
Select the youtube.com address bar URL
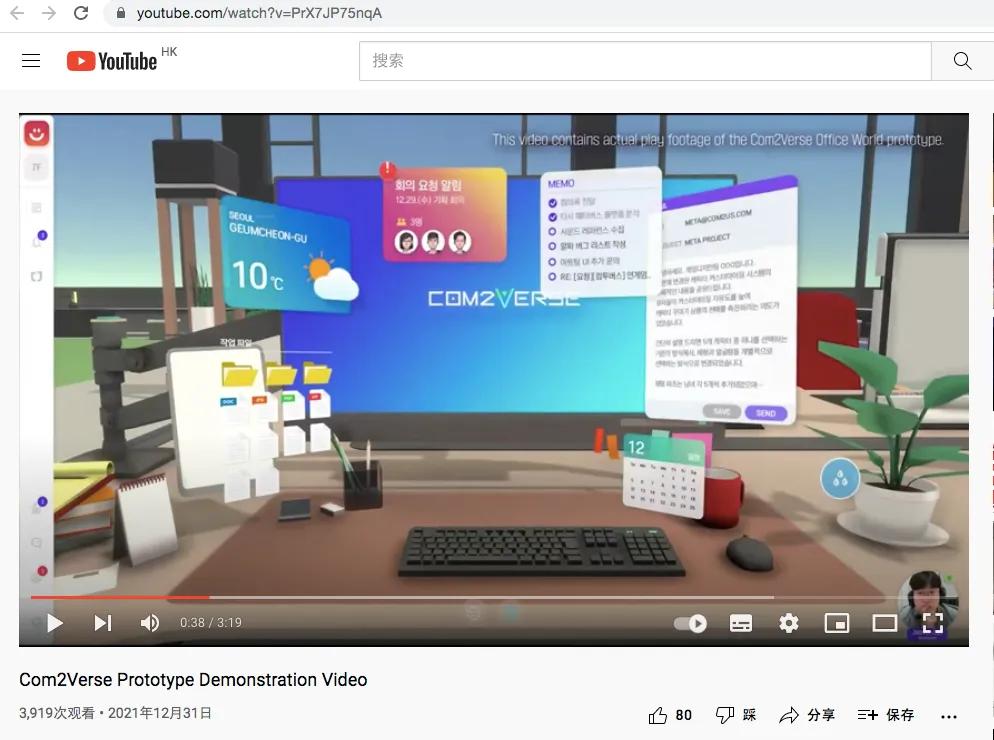[259, 13]
